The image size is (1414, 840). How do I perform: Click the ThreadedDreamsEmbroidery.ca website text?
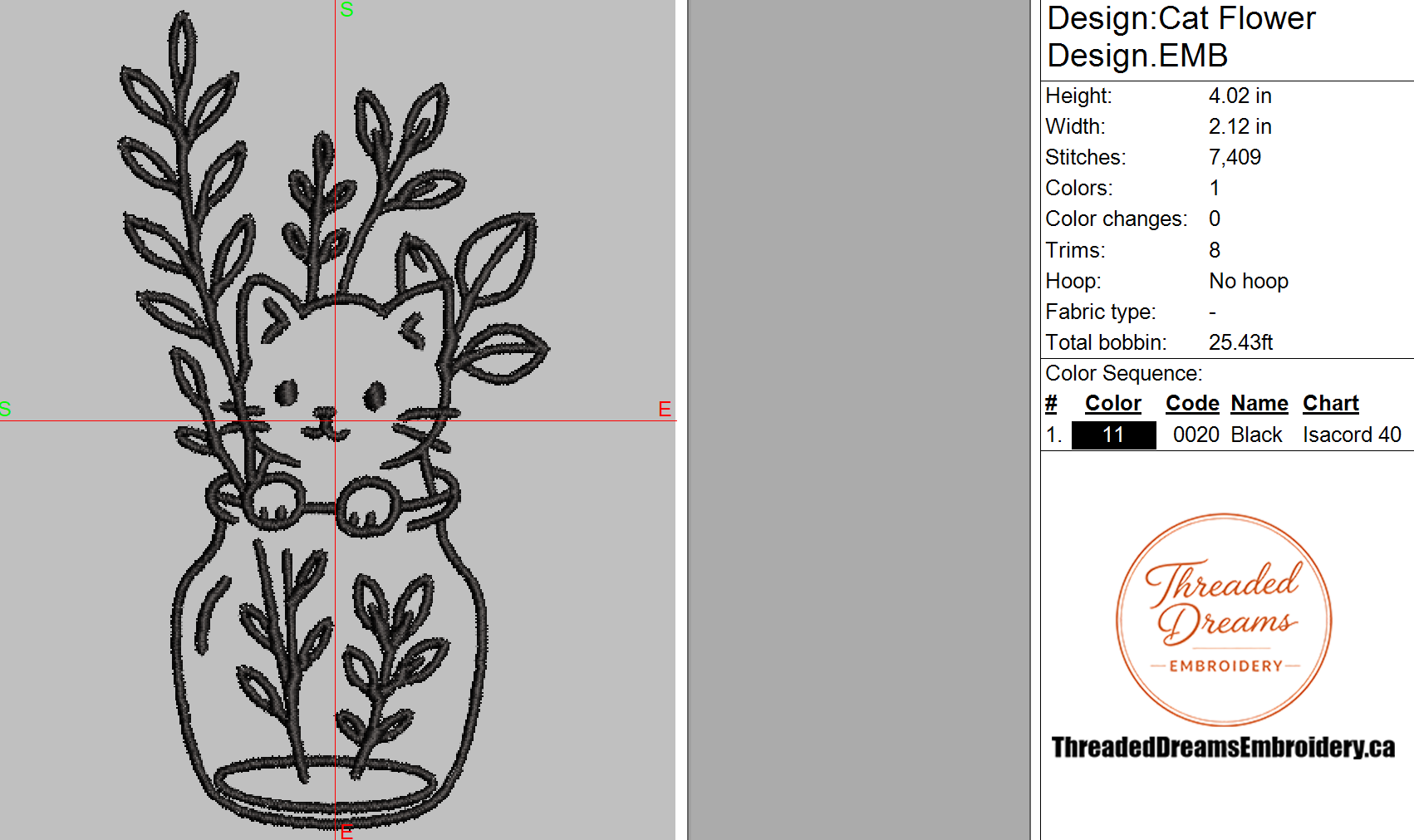point(1223,747)
